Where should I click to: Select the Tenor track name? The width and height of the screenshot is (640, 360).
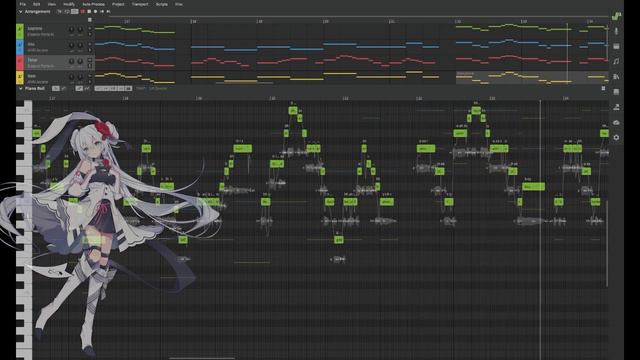point(32,60)
